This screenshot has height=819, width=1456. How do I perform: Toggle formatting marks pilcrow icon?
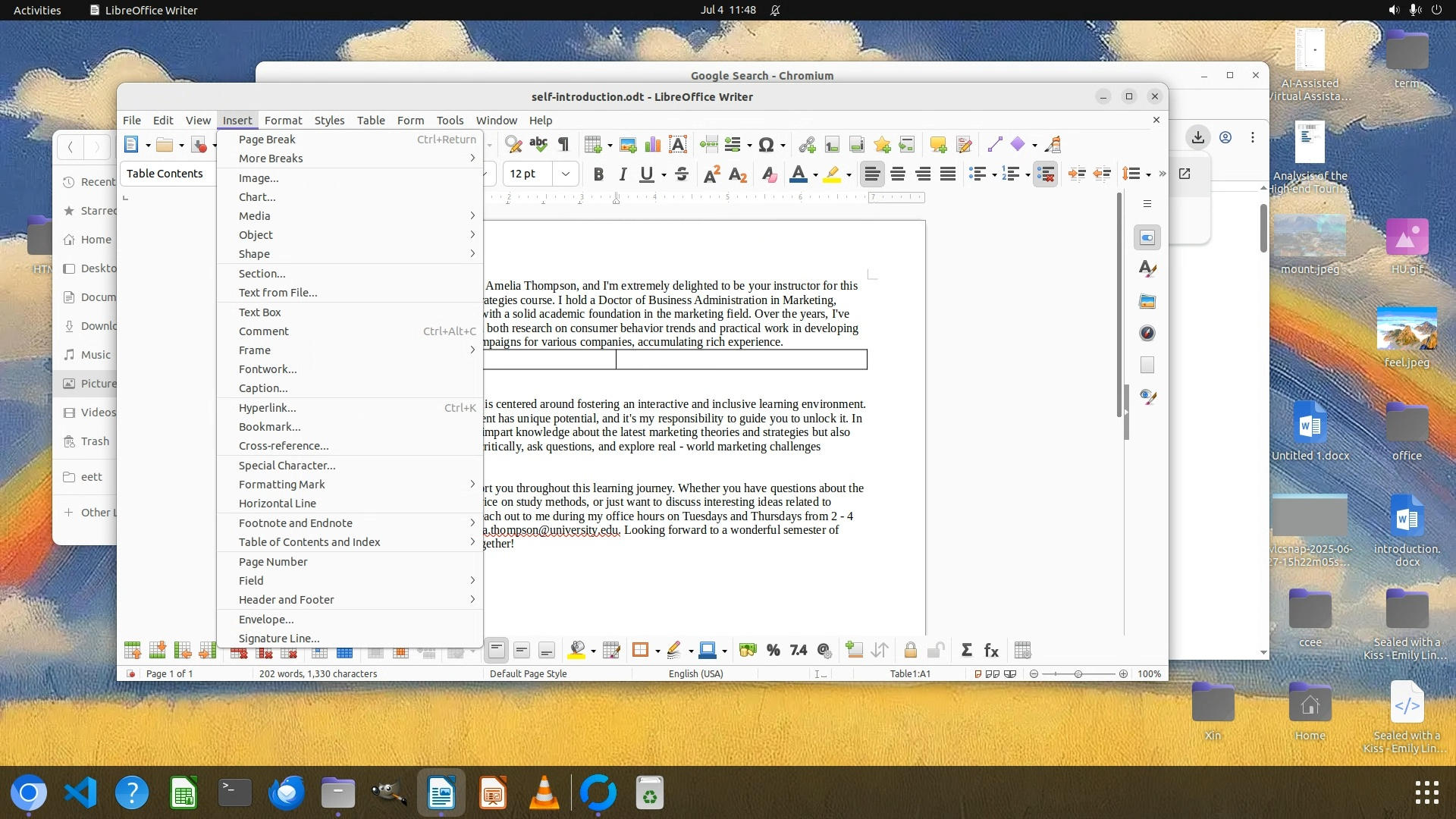tap(563, 145)
